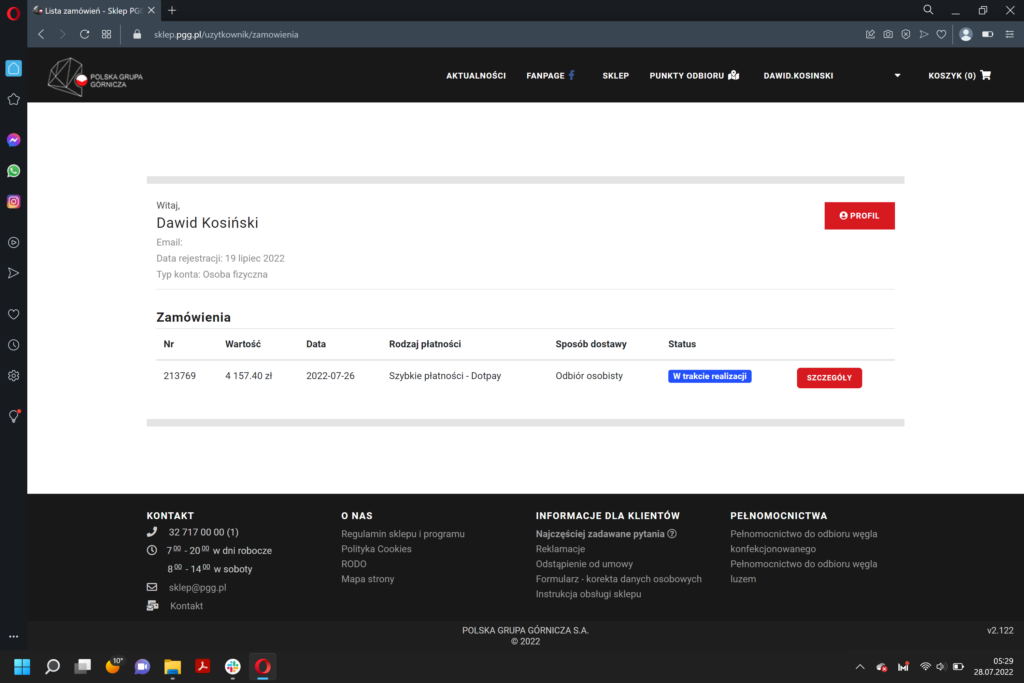The width and height of the screenshot is (1024, 683).
Task: Click the Polska Grupa Górnicza logo
Action: [x=95, y=77]
